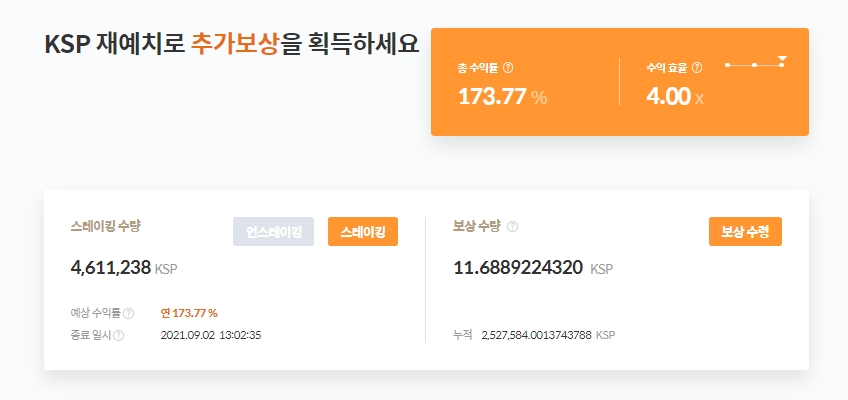This screenshot has height=400, width=848.
Task: Click the 4,611,238 KSP staked amount
Action: (x=124, y=268)
